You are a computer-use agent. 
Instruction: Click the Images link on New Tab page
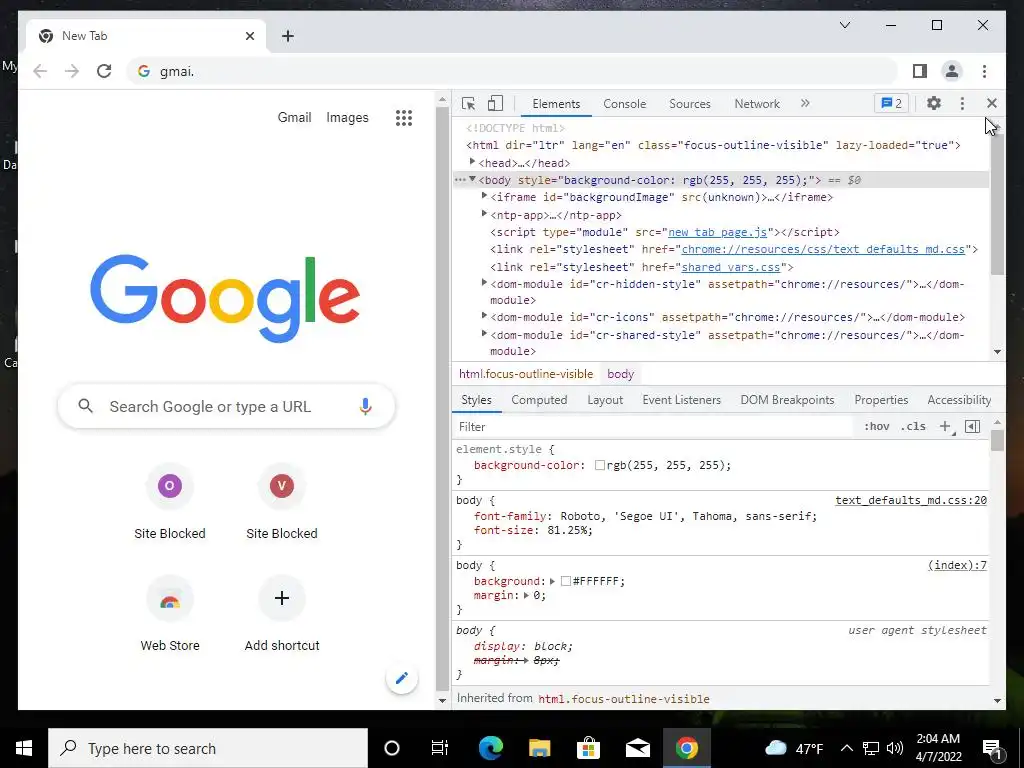click(347, 118)
